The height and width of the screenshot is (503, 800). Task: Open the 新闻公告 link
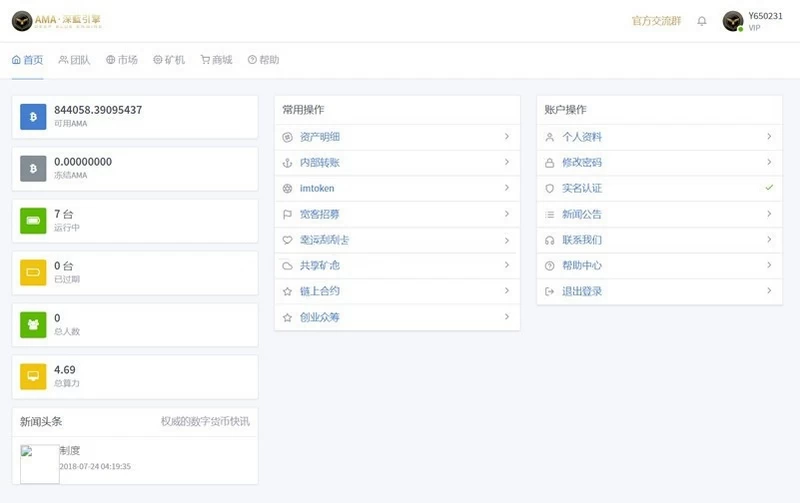582,214
